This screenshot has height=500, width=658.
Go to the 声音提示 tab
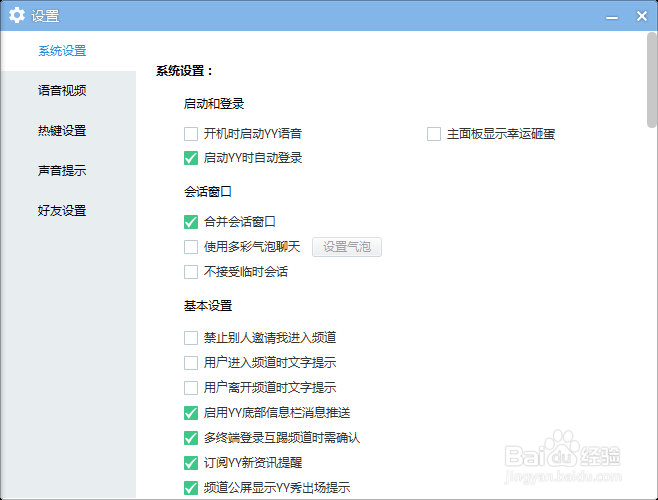coord(62,170)
